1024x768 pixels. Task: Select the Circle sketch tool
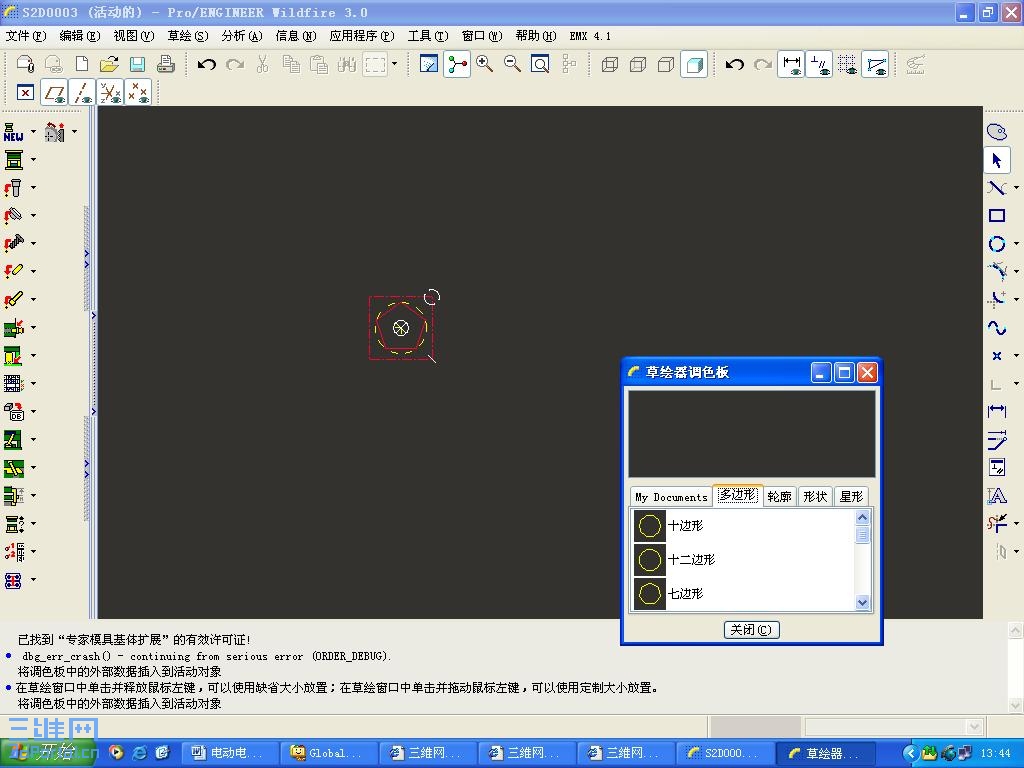[x=997, y=244]
